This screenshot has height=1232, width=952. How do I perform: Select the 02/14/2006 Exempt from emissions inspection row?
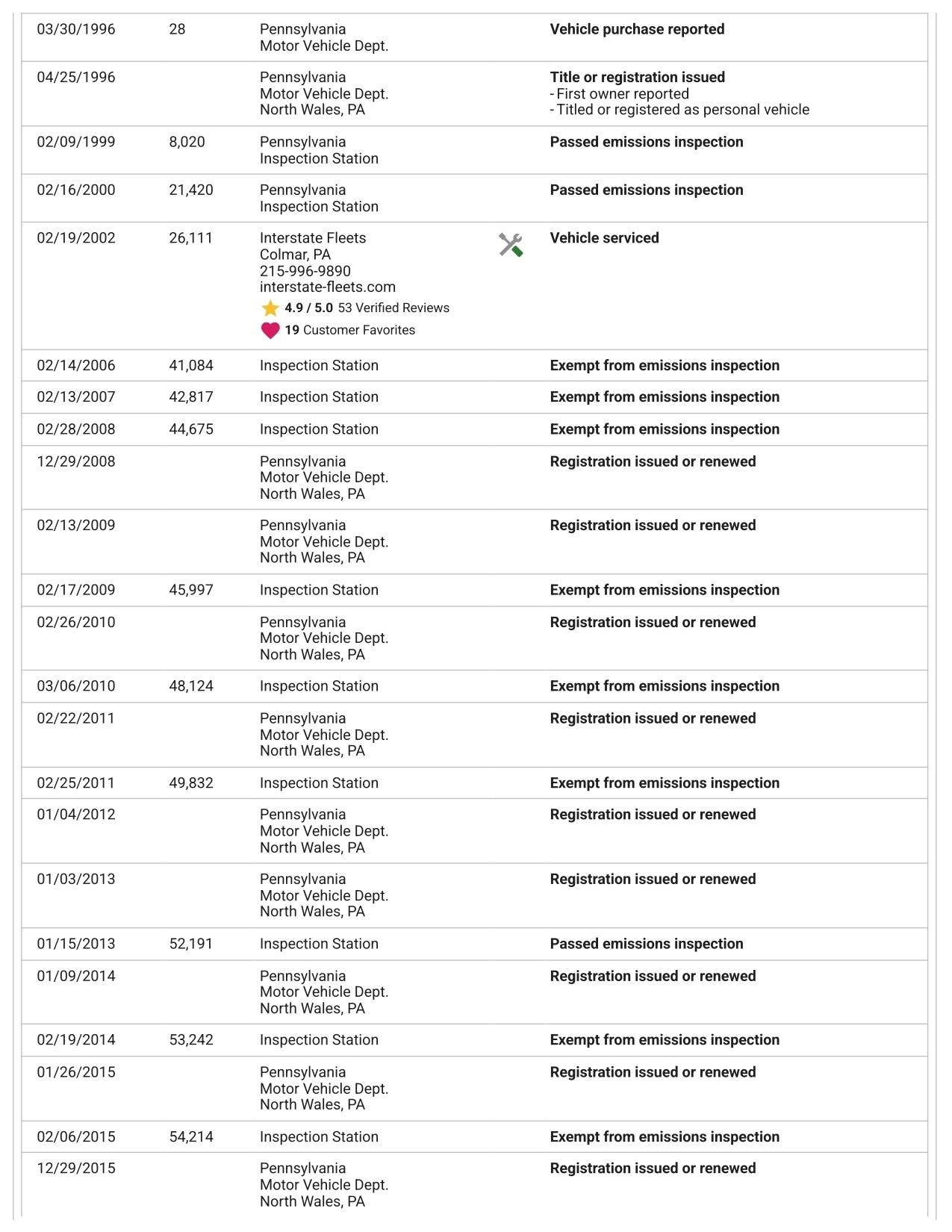click(475, 365)
